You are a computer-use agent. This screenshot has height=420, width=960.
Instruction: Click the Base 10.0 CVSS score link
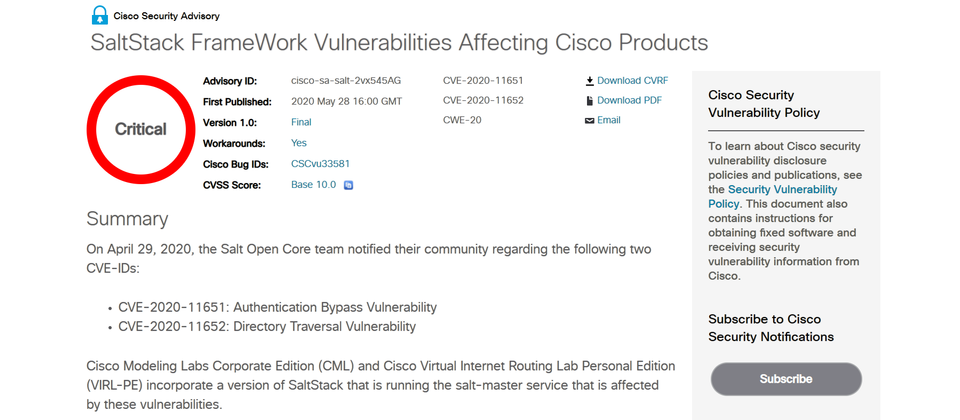[x=313, y=184]
